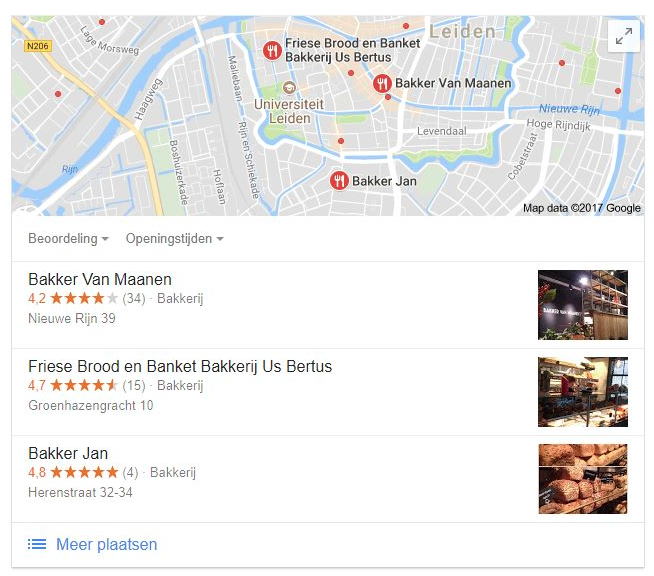654x576 pixels.
Task: Click the Leiden city label on map
Action: [x=462, y=31]
